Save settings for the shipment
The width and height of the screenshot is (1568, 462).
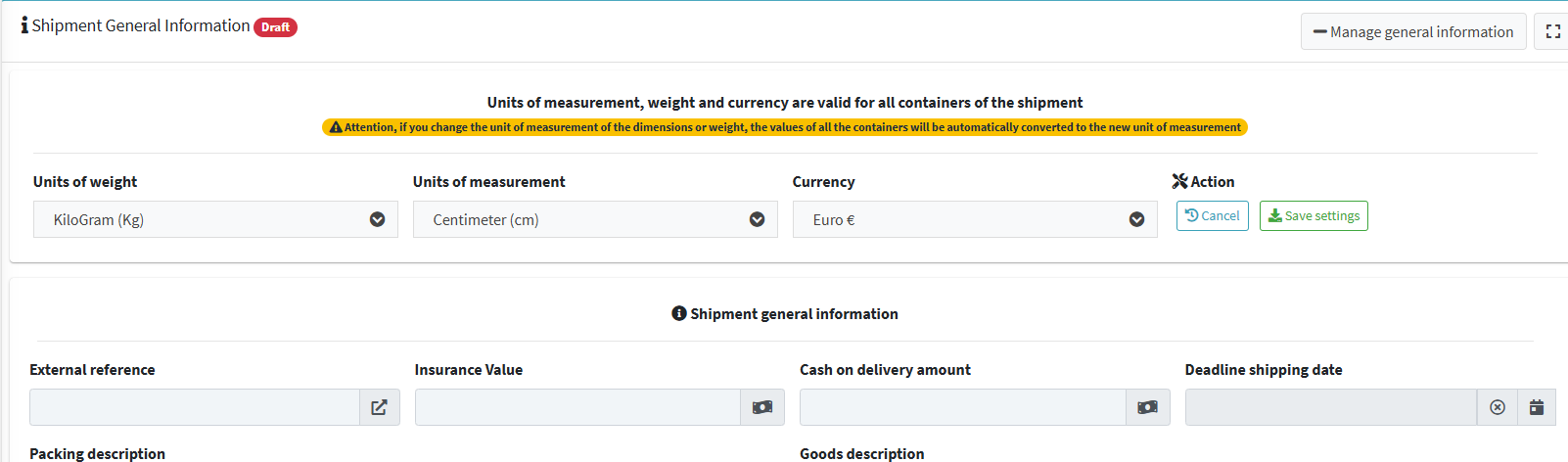tap(1314, 215)
